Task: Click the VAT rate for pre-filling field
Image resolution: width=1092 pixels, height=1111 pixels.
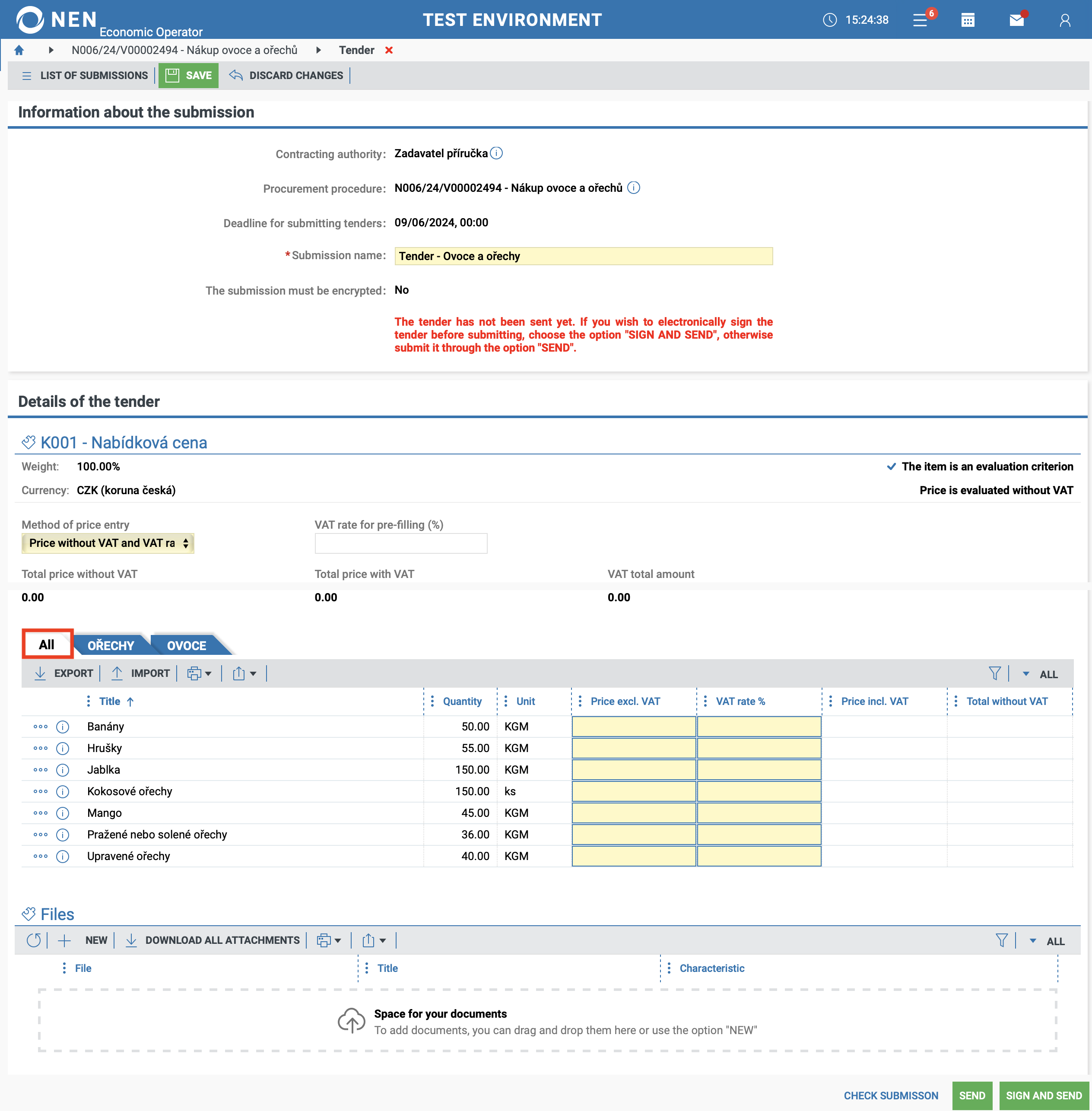Action: [401, 543]
